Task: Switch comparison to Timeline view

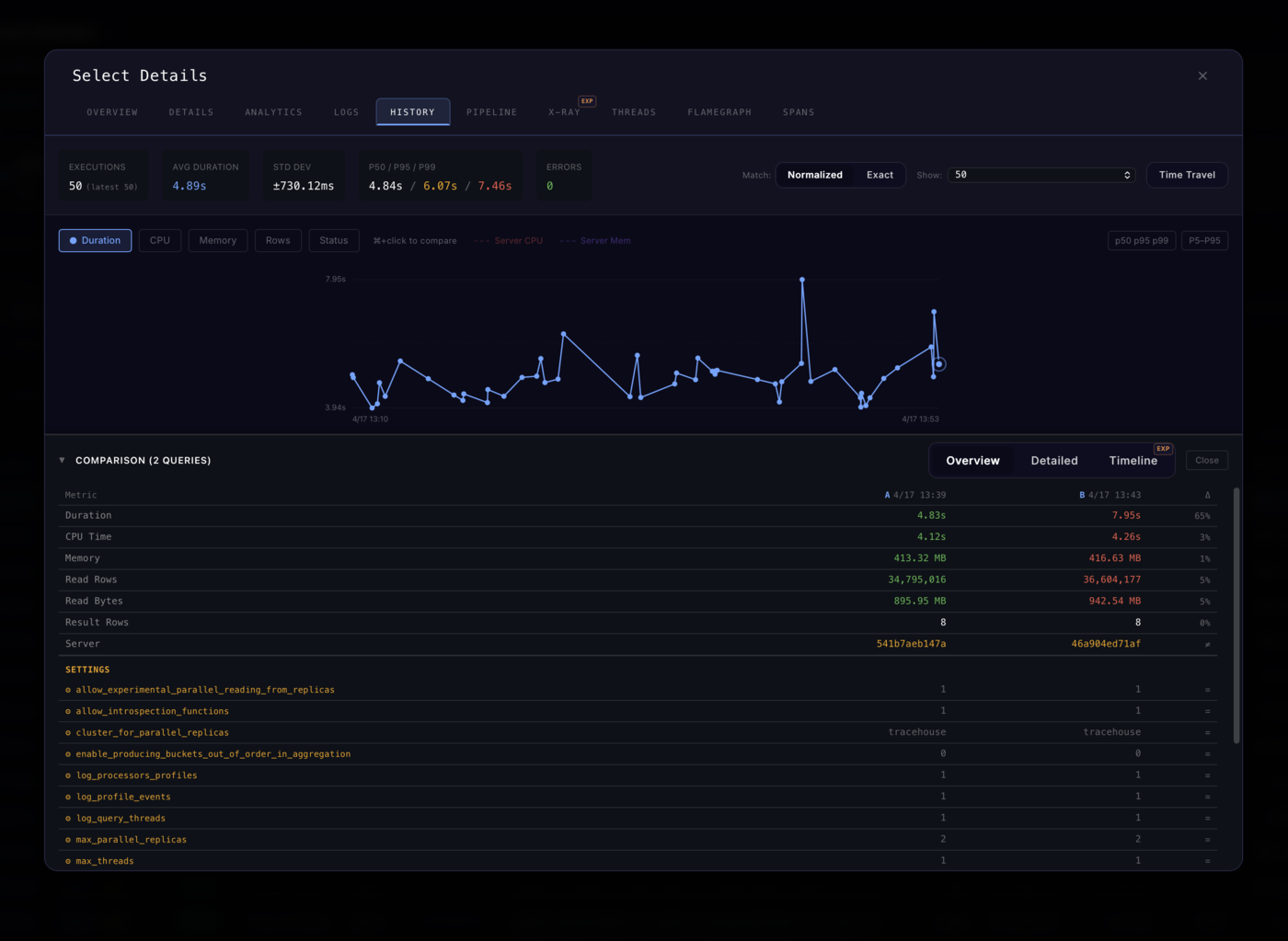Action: [x=1133, y=460]
